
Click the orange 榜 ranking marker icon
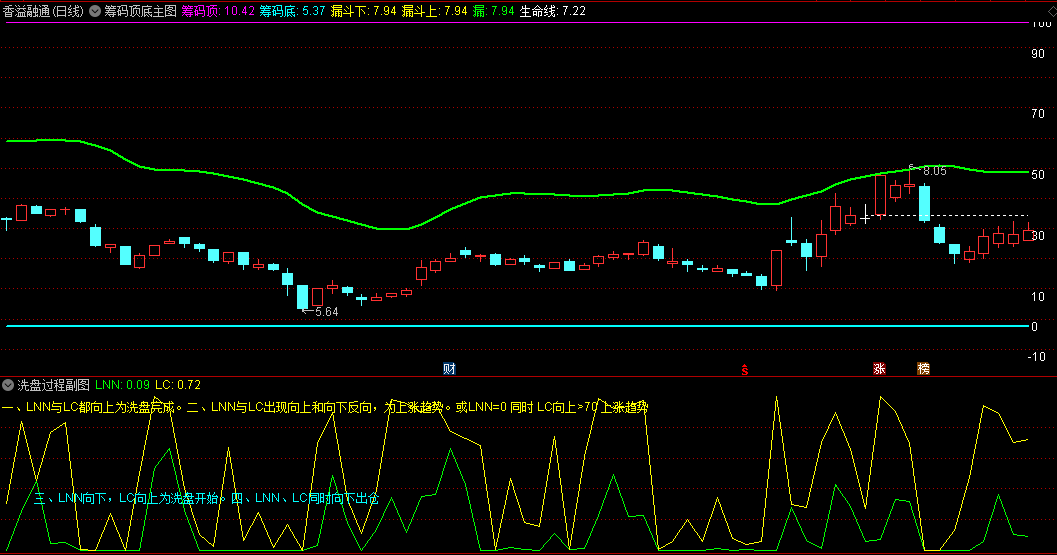click(923, 368)
